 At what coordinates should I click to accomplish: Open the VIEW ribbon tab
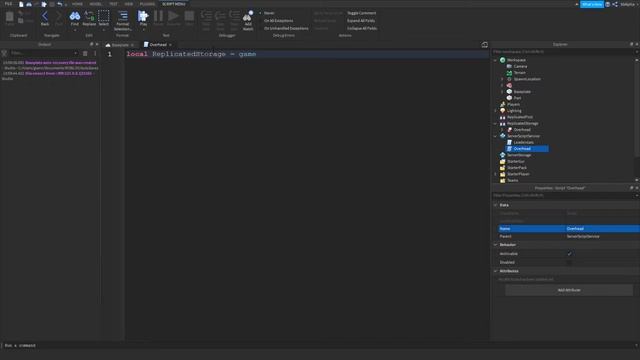[129, 4]
